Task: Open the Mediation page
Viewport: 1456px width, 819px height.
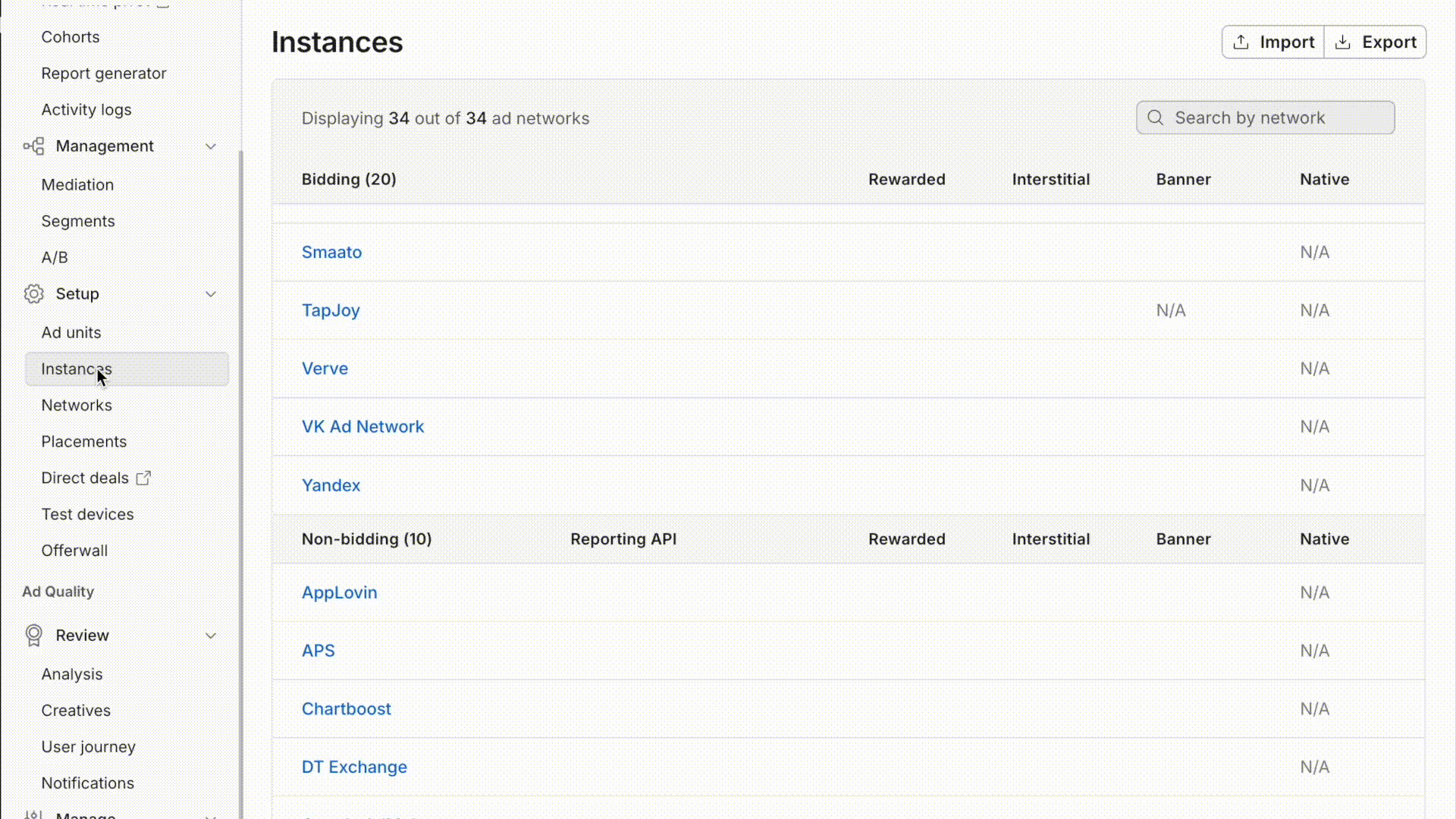Action: coord(77,185)
